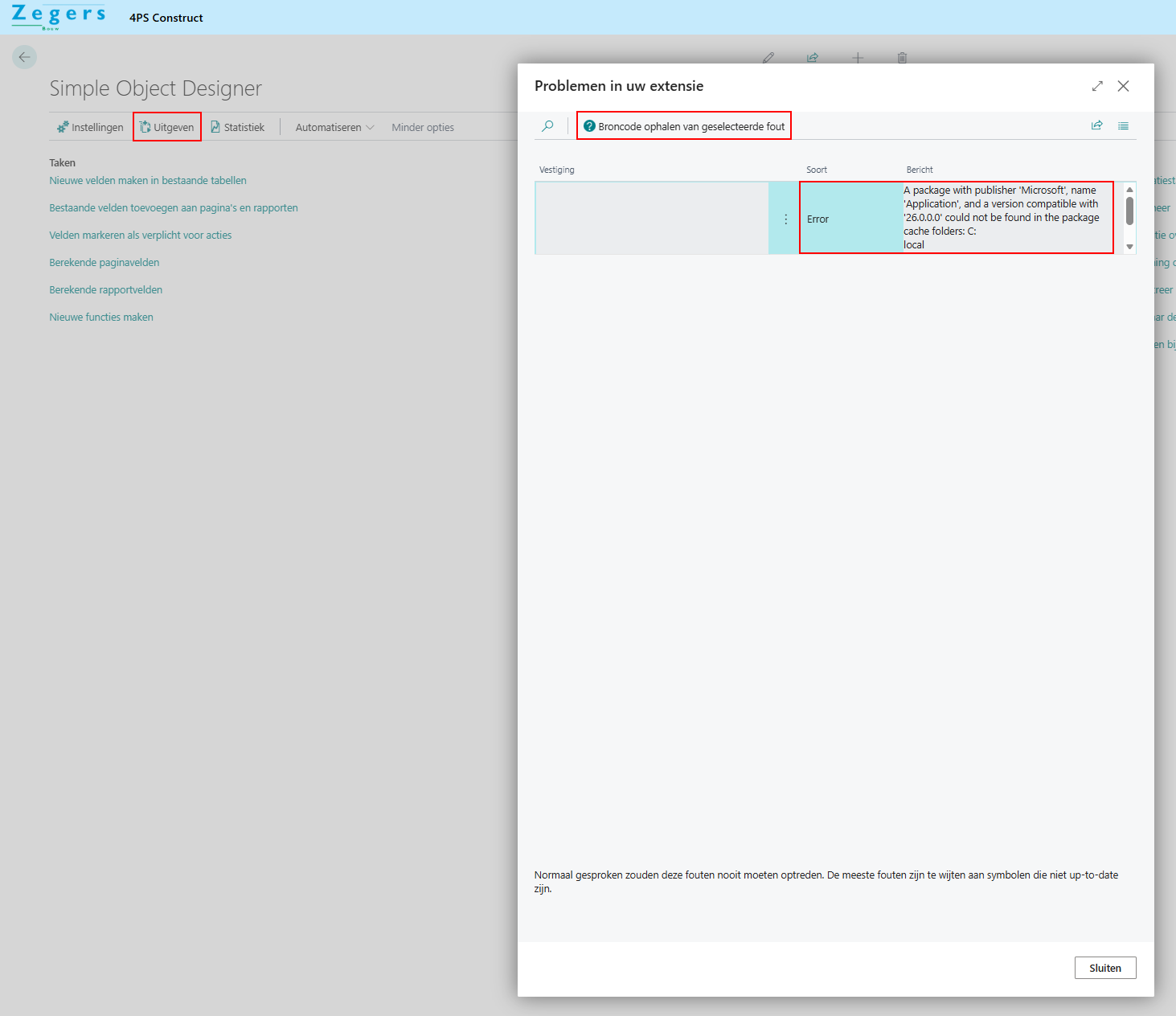
Task: Click the search magnifier icon in dialog
Action: 547,126
